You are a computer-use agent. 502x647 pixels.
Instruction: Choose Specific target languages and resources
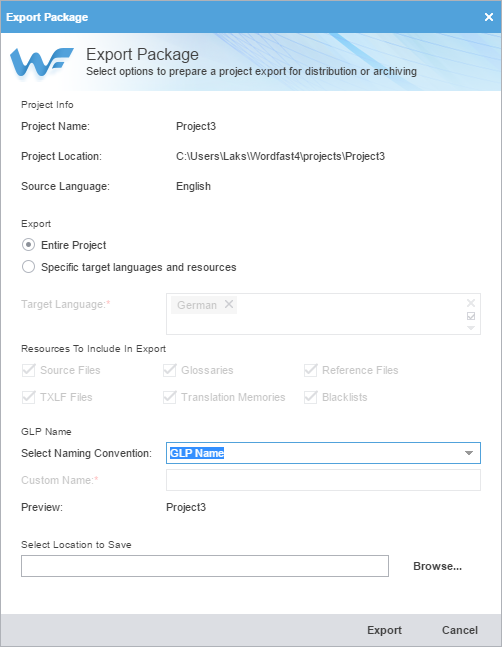coord(28,267)
